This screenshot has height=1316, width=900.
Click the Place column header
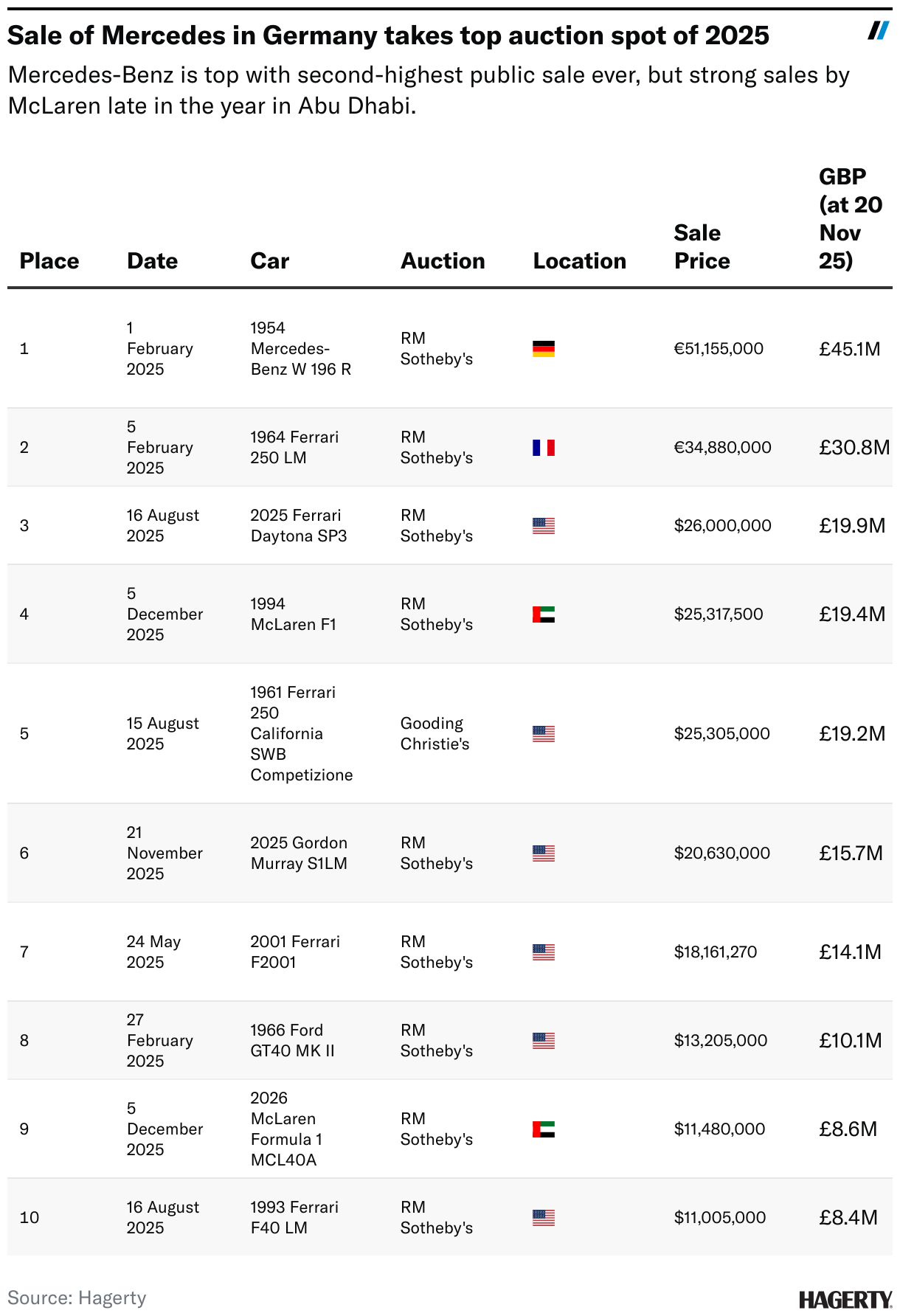[x=49, y=261]
